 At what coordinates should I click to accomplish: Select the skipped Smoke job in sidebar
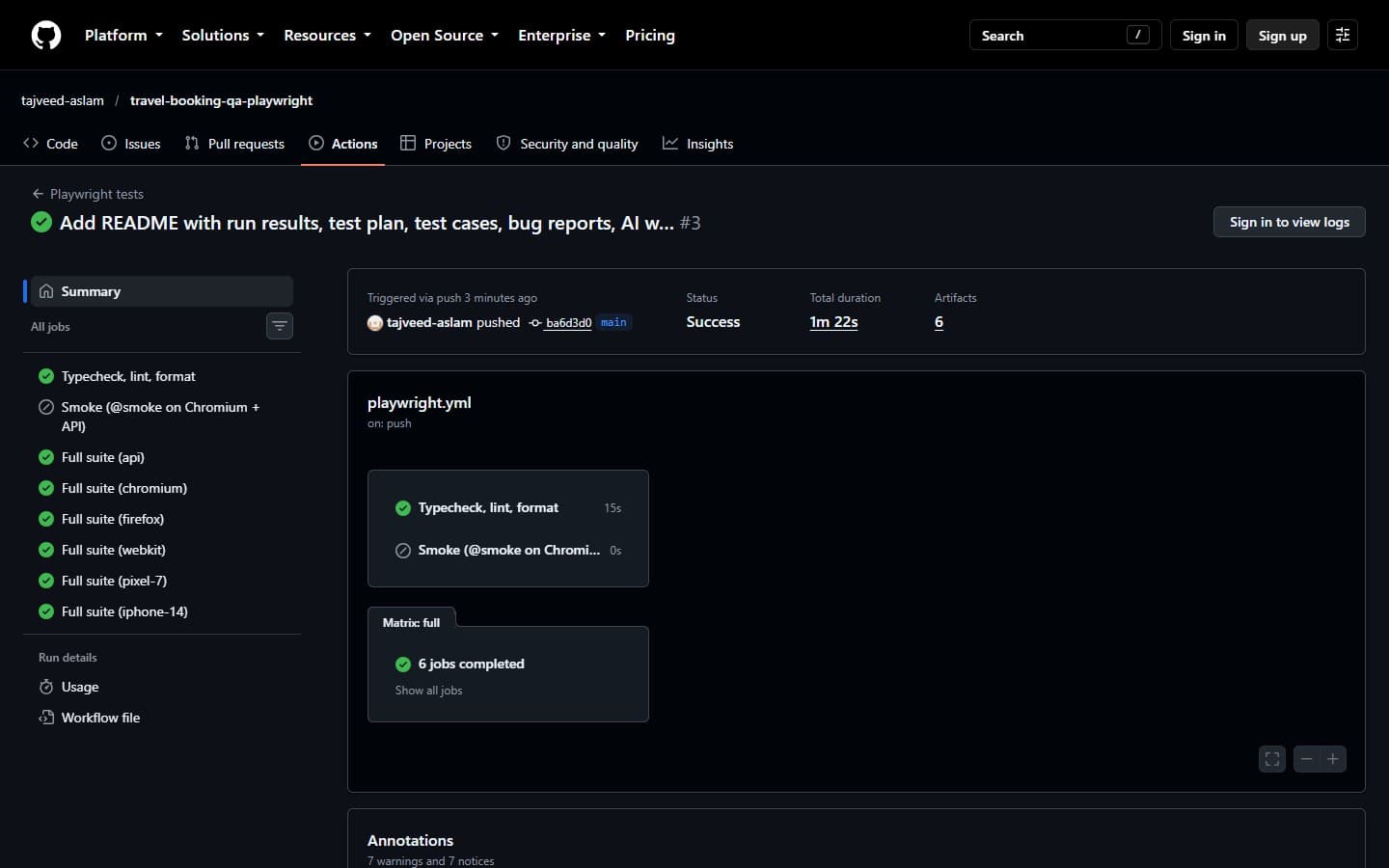coord(162,417)
